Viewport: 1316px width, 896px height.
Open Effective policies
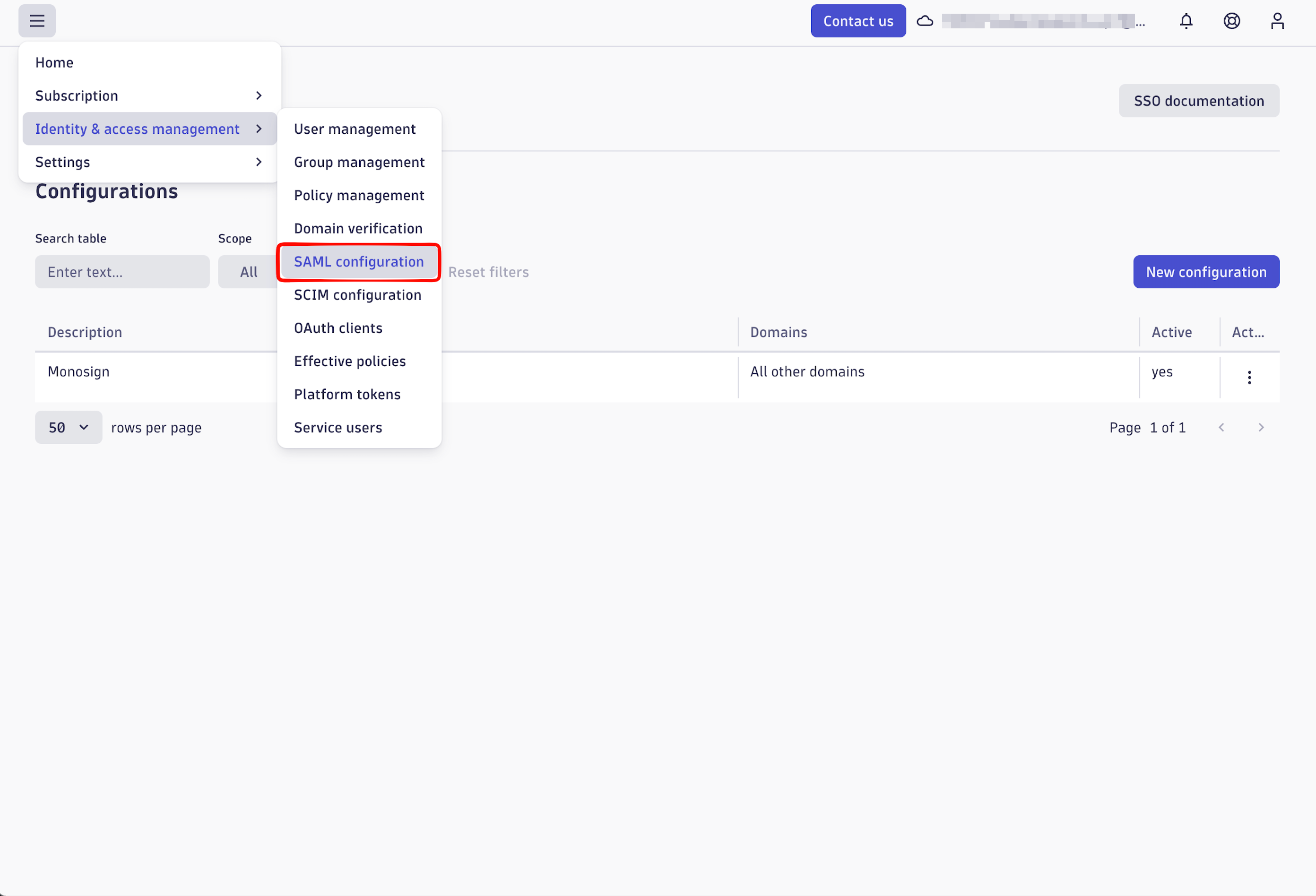click(359, 361)
